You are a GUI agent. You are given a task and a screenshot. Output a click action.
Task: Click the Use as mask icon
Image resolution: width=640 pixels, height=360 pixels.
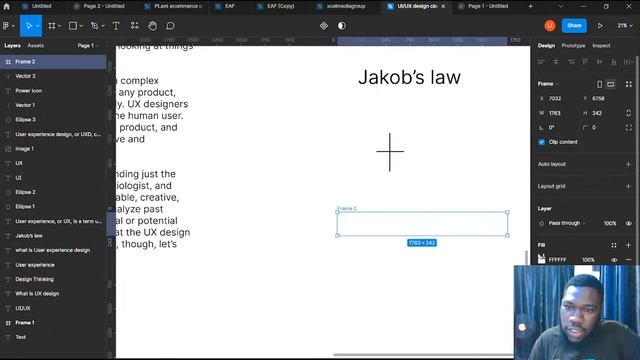tap(342, 26)
